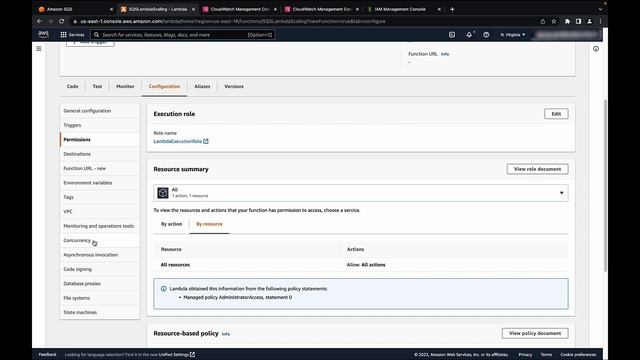The height and width of the screenshot is (360, 640).
Task: Open the browser three-dot menu
Action: 600,21
